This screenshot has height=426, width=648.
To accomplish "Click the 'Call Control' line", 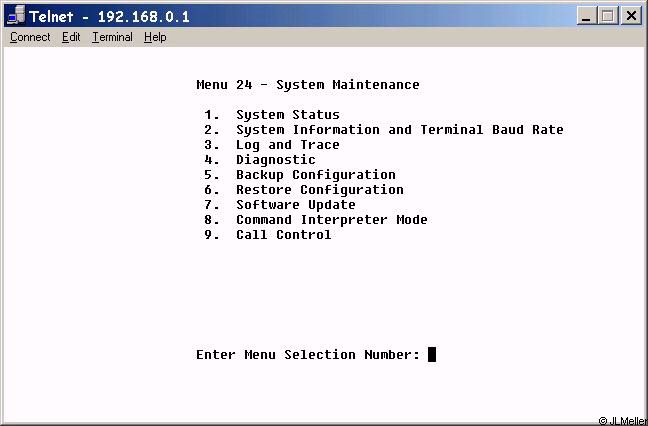I will 268,235.
